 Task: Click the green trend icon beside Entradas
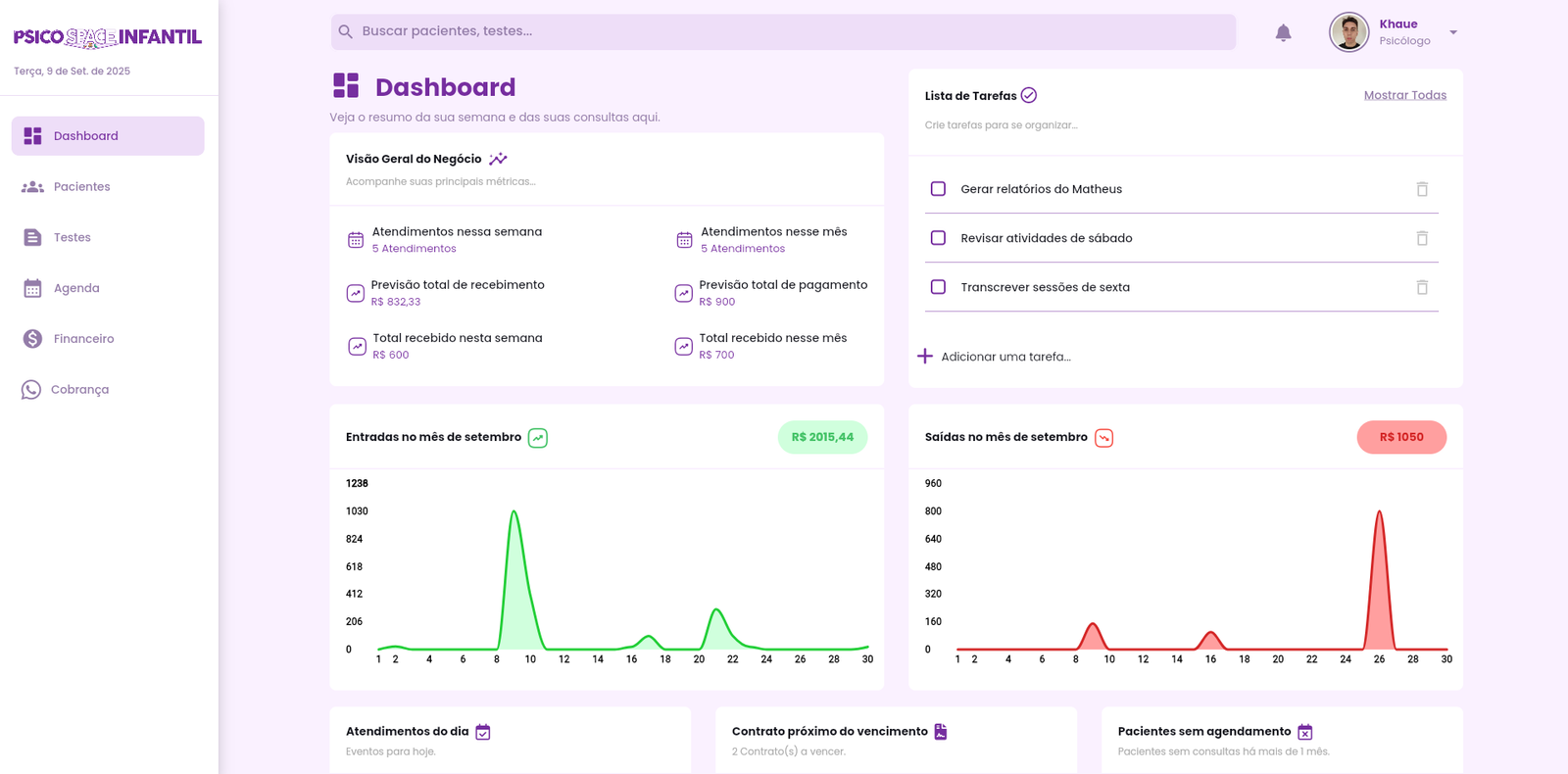coord(538,438)
